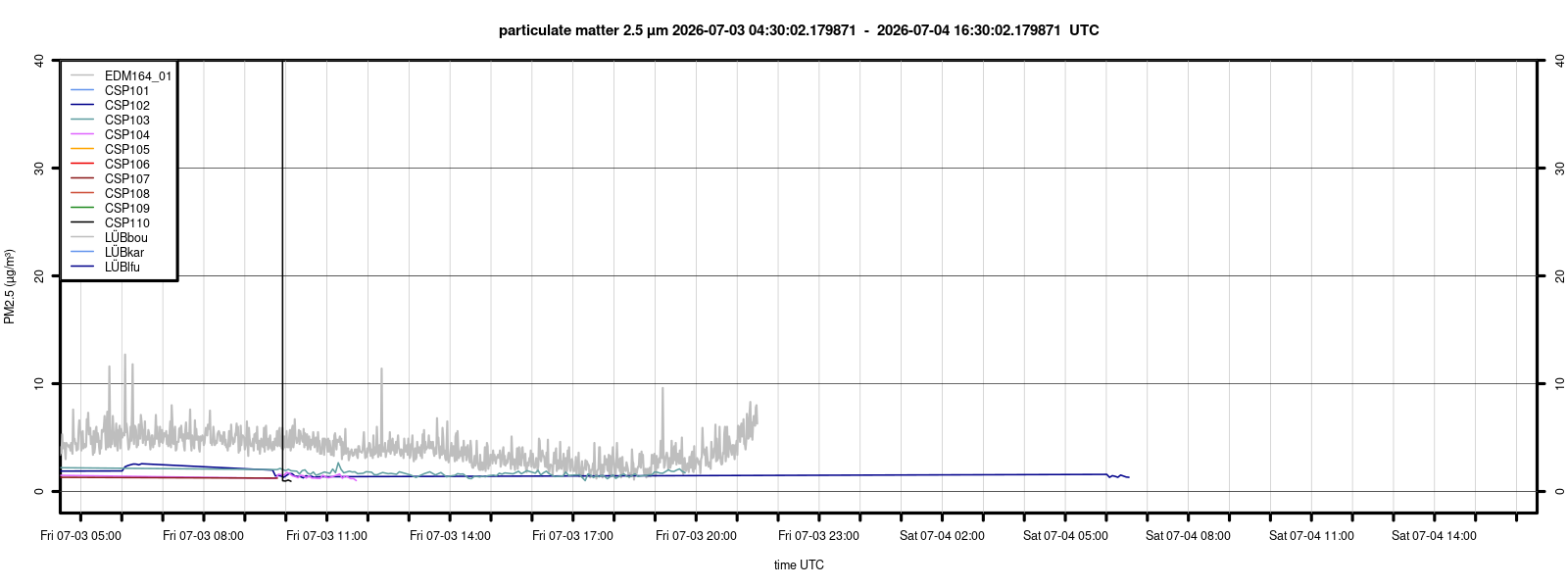Click the Fri 07-03 23:00 tick label
This screenshot has height=588, width=1568.
pos(819,535)
